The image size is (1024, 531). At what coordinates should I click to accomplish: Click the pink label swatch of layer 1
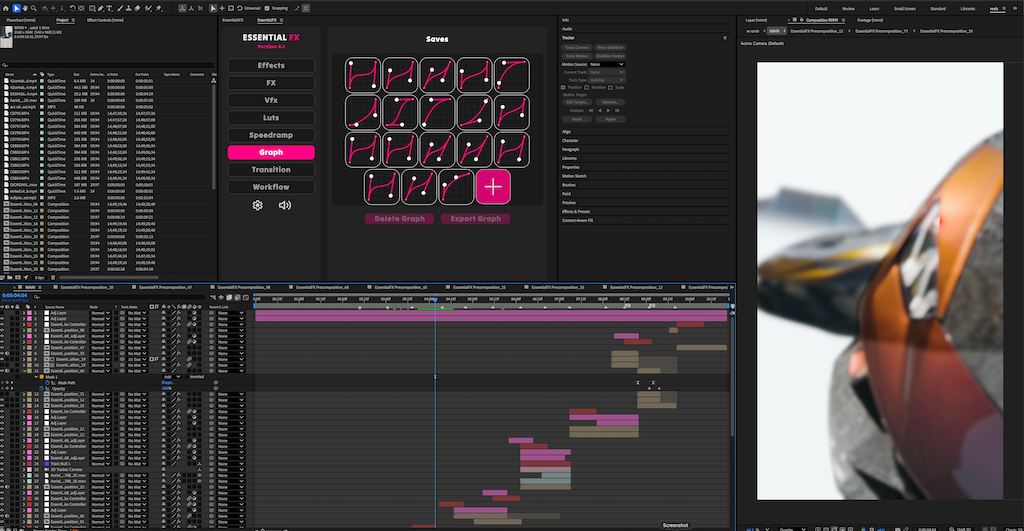pyautogui.click(x=28, y=312)
